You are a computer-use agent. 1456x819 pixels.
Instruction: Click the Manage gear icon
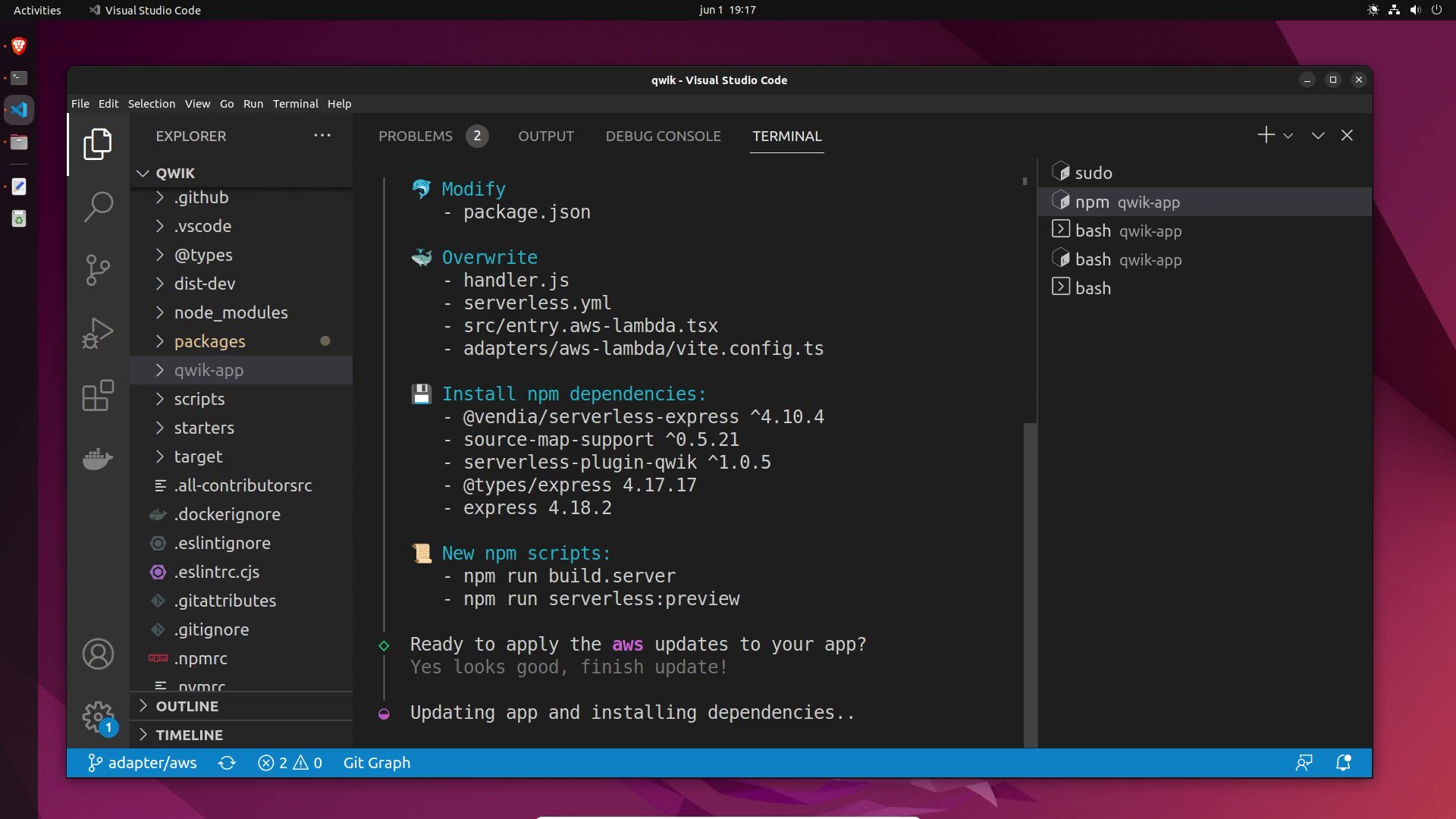[x=98, y=715]
